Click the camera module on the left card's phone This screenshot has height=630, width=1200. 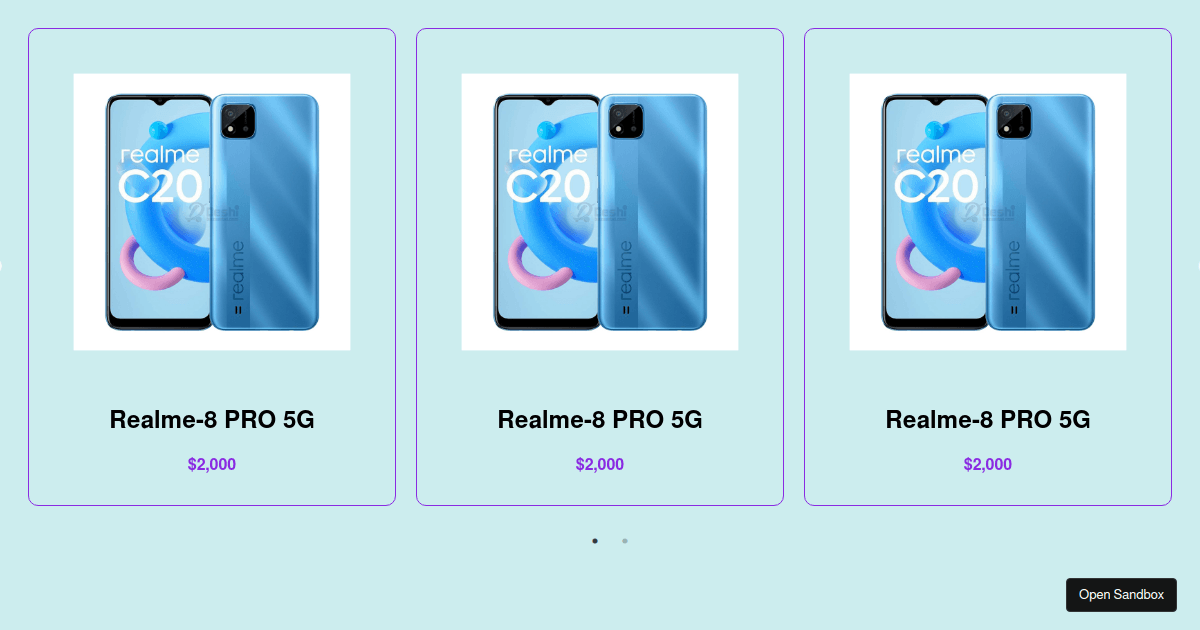238,121
